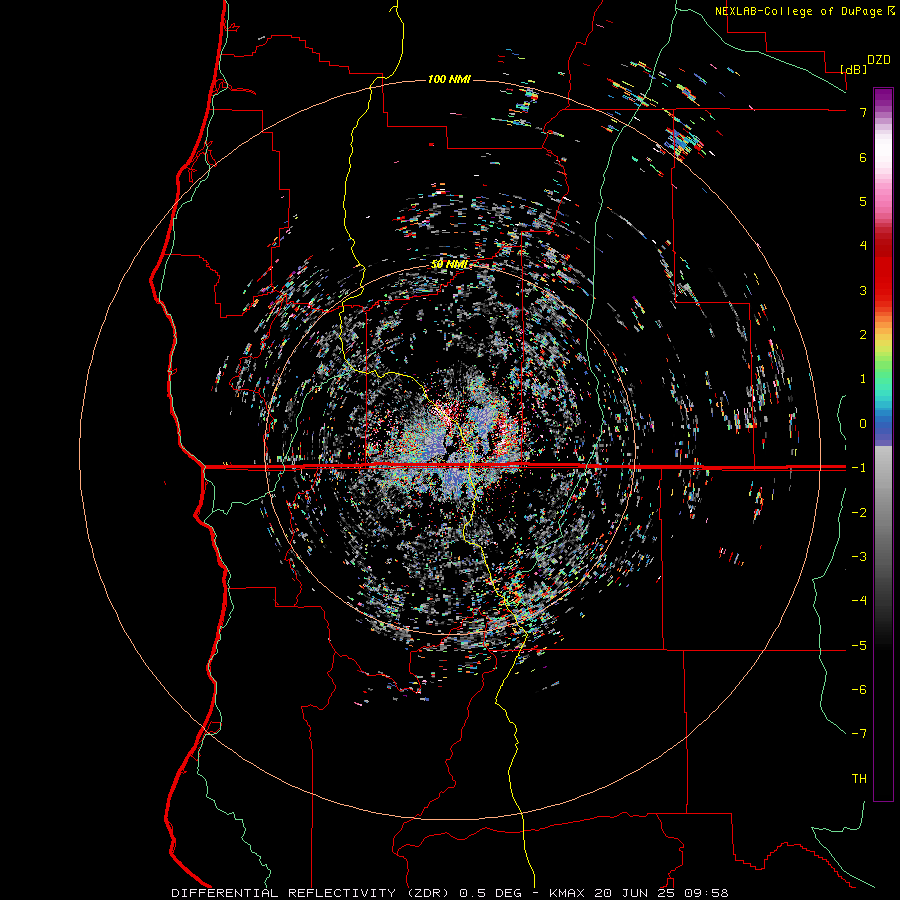Click the 1 value on color scale
900x900 pixels.
(x=863, y=379)
